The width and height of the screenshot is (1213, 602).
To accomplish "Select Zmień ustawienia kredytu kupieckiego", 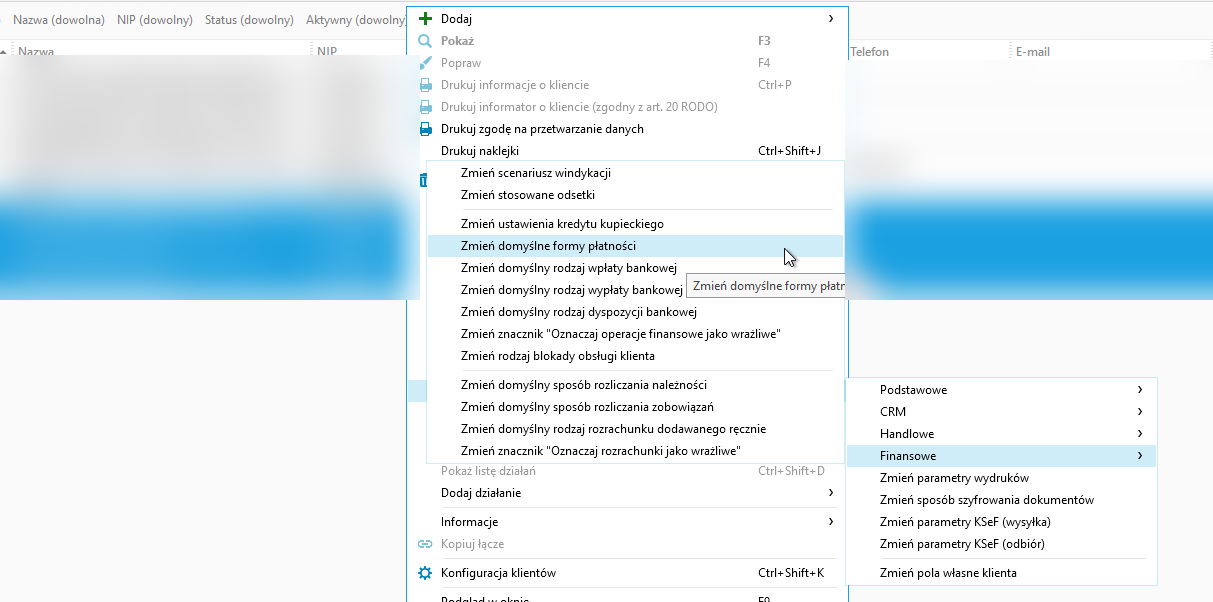I will (636, 224).
